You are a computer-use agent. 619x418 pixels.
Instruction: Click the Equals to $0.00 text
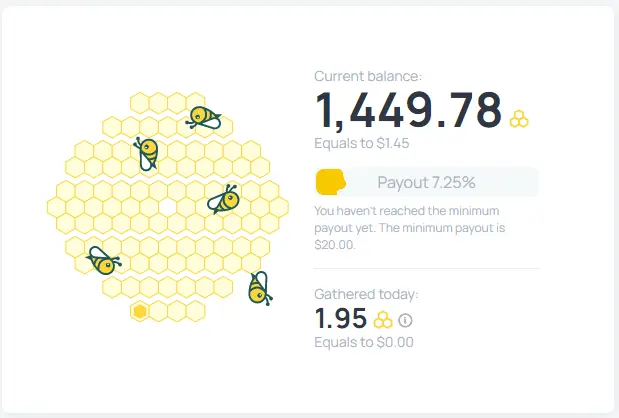[x=364, y=342]
